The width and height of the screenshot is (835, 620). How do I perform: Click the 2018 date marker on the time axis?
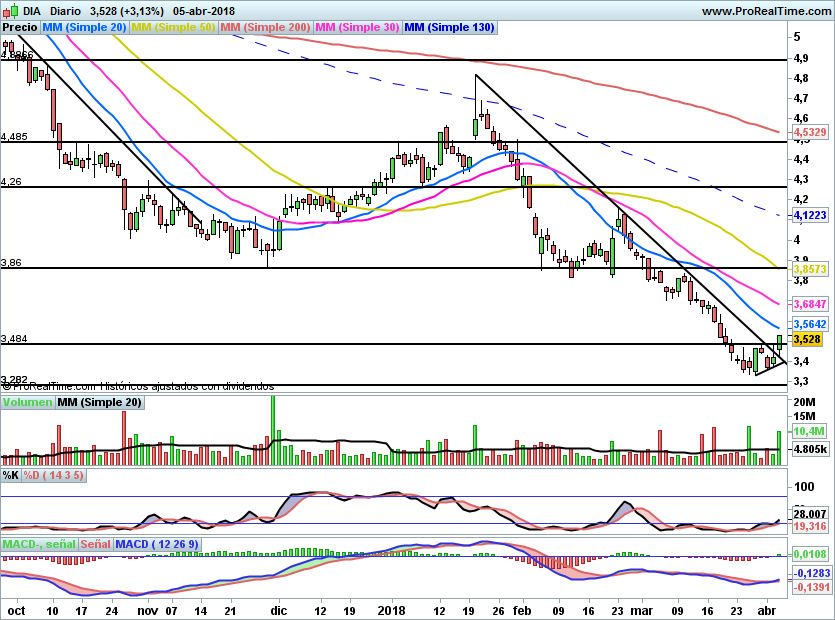(x=391, y=610)
